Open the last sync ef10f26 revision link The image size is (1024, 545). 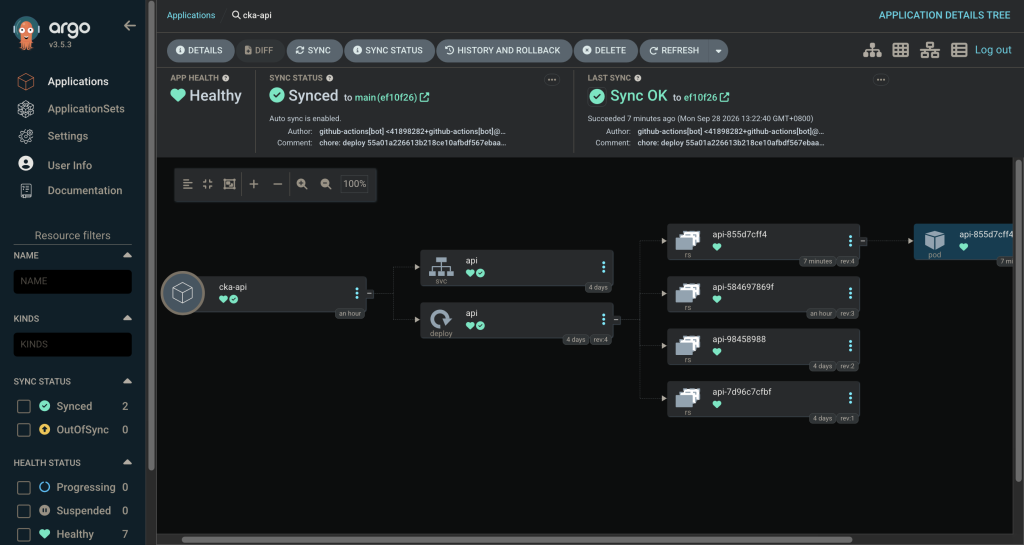click(x=706, y=97)
